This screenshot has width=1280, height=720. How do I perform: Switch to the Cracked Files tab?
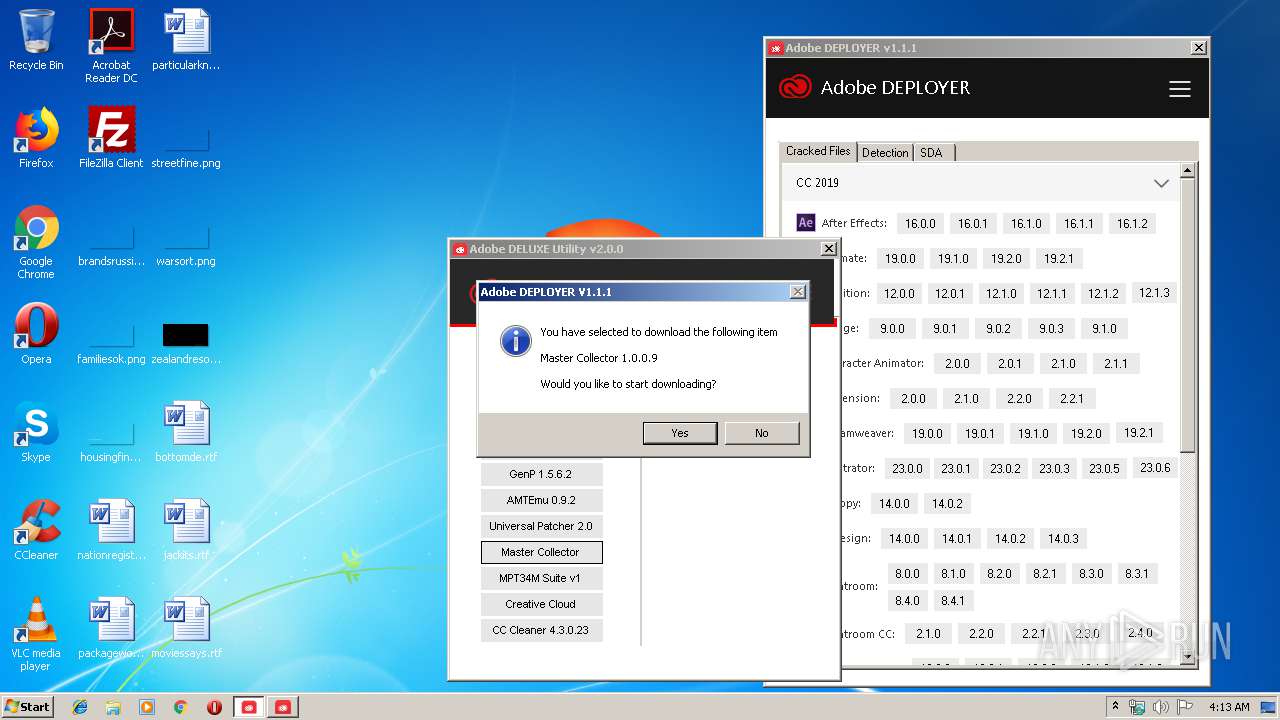(x=818, y=151)
